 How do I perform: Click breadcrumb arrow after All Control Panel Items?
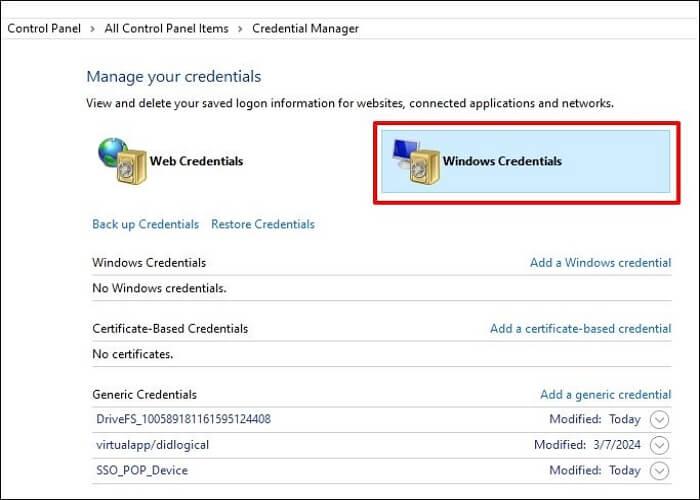coord(240,29)
